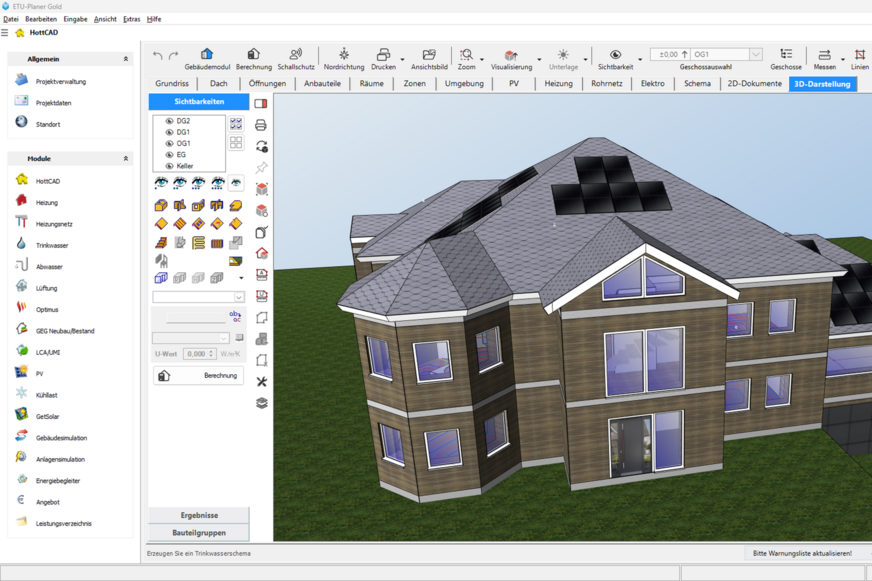Click the Drucken printer icon
This screenshot has width=872, height=581.
point(385,52)
